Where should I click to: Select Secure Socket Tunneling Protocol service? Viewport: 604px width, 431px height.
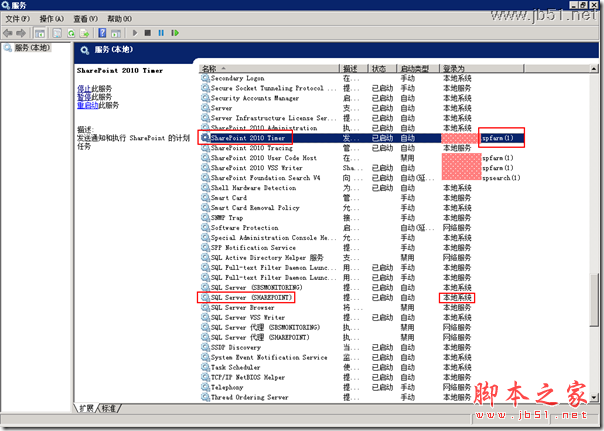click(273, 88)
